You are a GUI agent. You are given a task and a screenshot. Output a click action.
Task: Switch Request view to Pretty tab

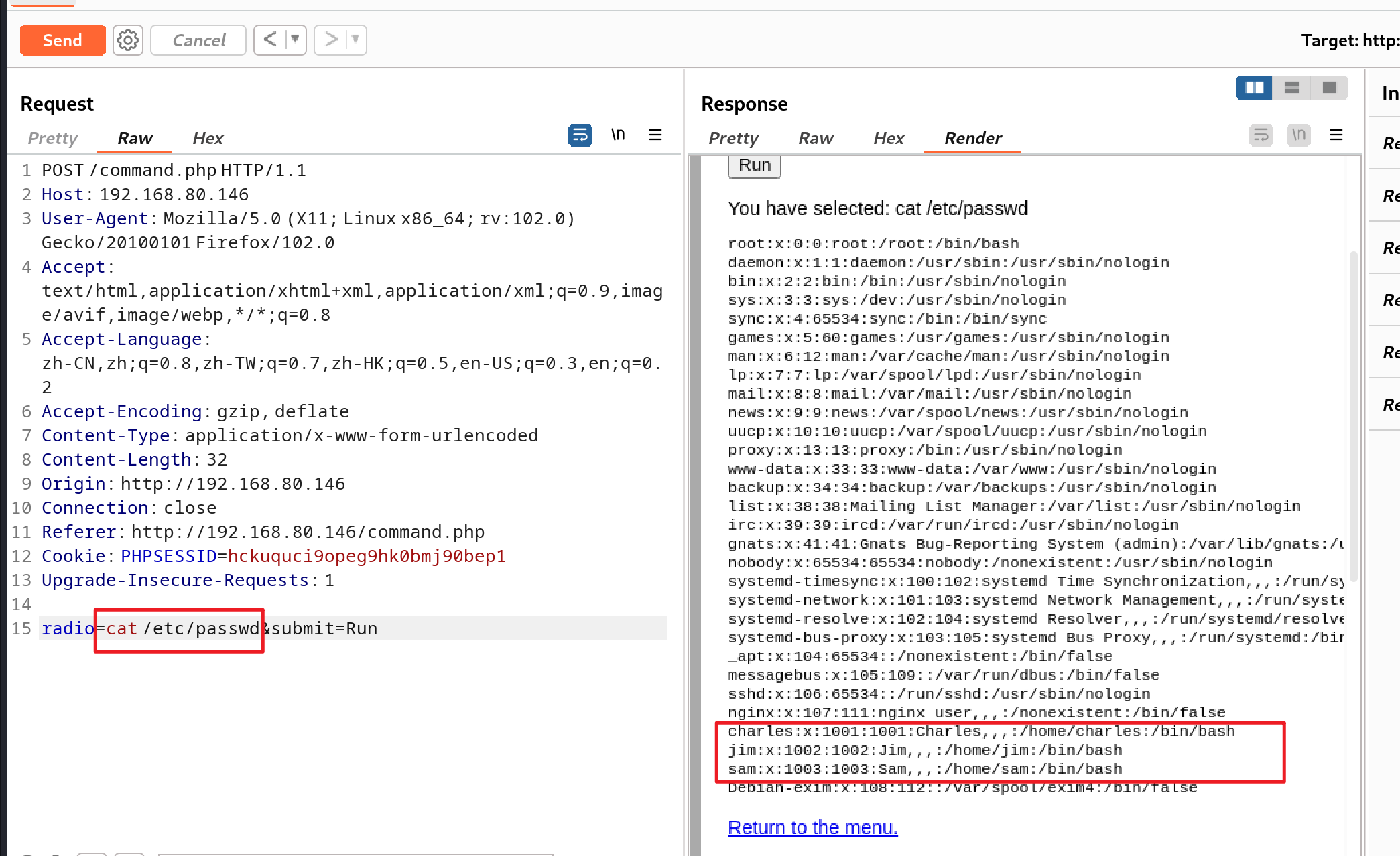pos(53,138)
